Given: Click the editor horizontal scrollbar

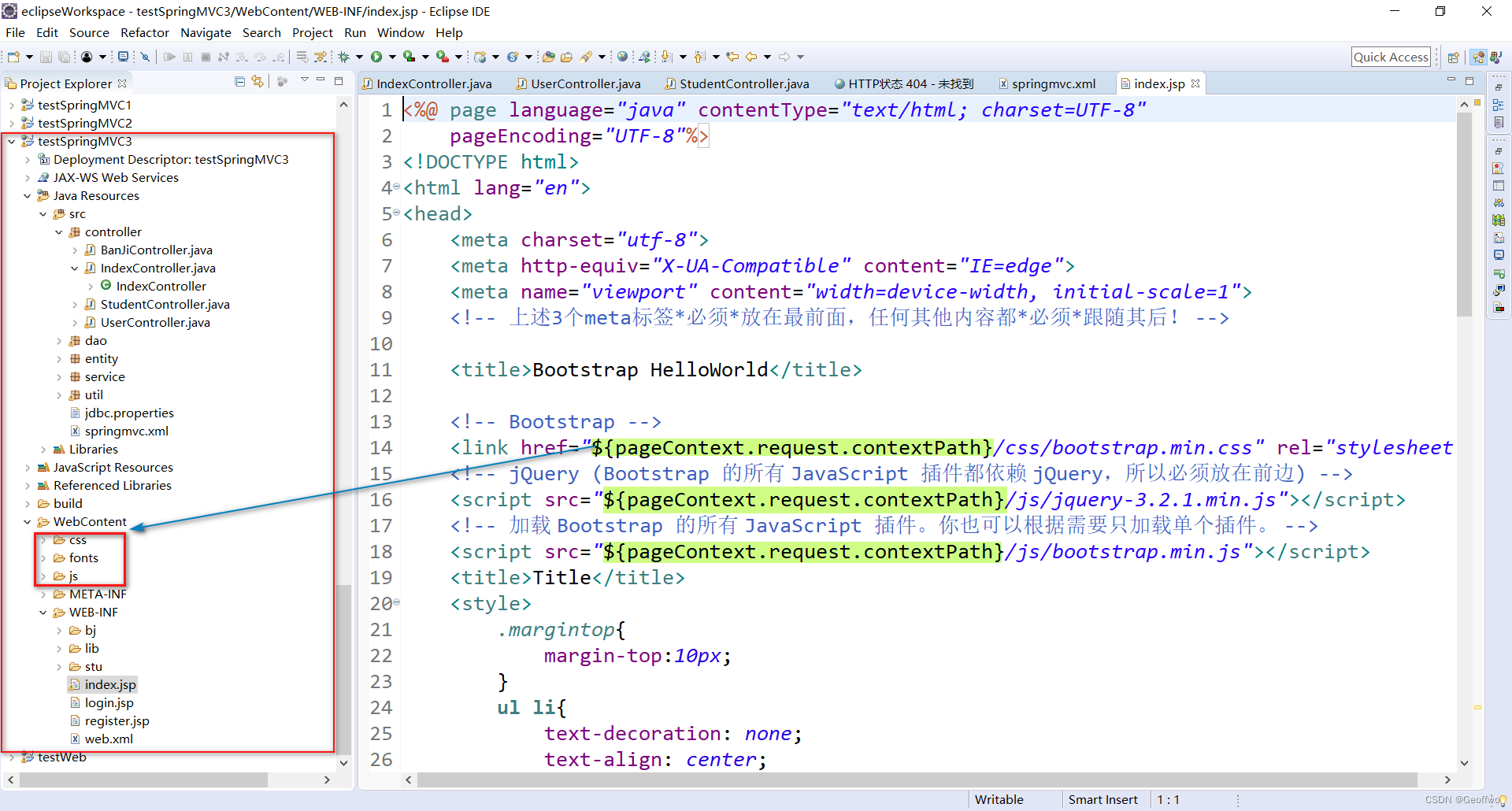Looking at the screenshot, I should pos(917,780).
